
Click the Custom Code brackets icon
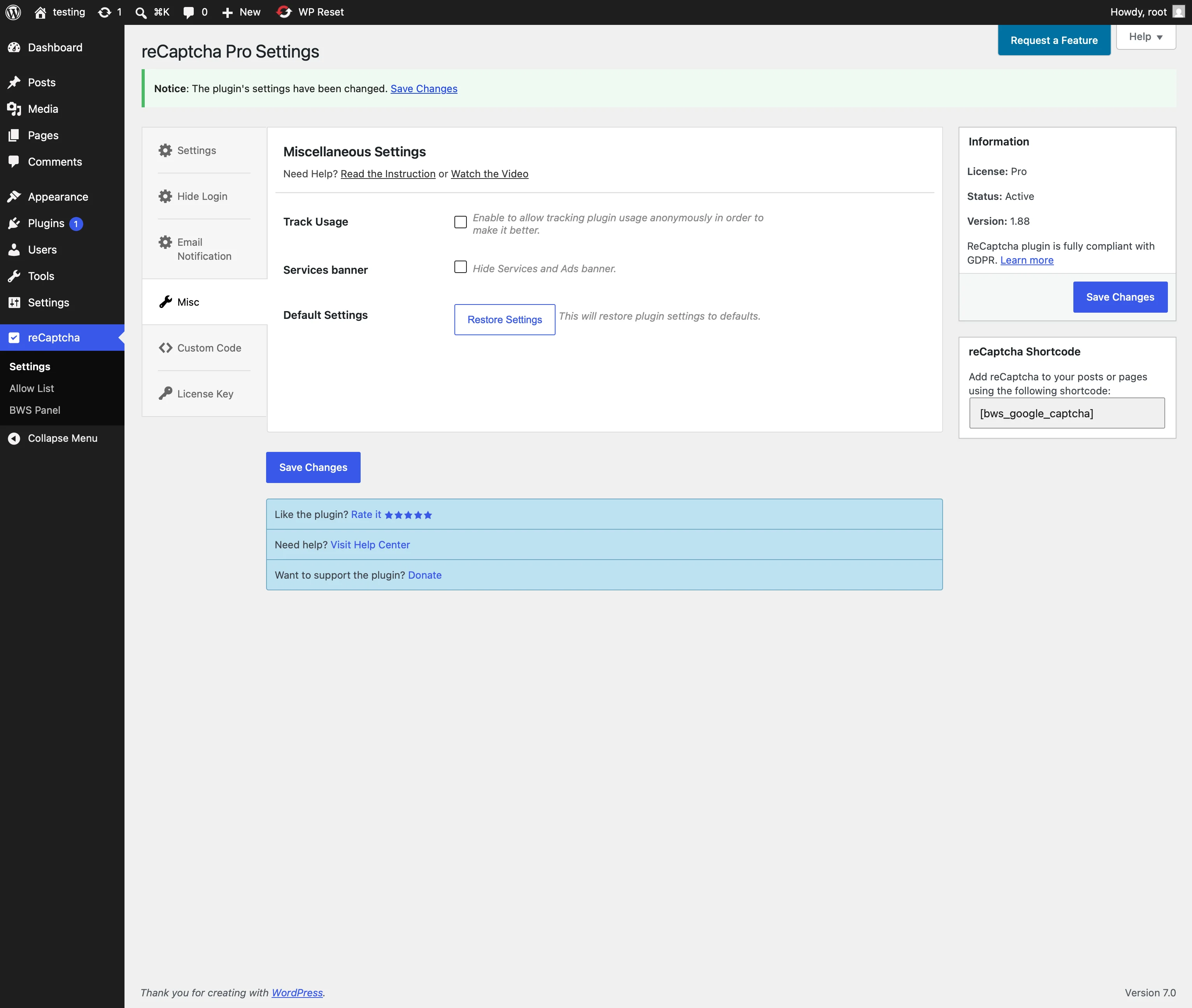point(165,348)
